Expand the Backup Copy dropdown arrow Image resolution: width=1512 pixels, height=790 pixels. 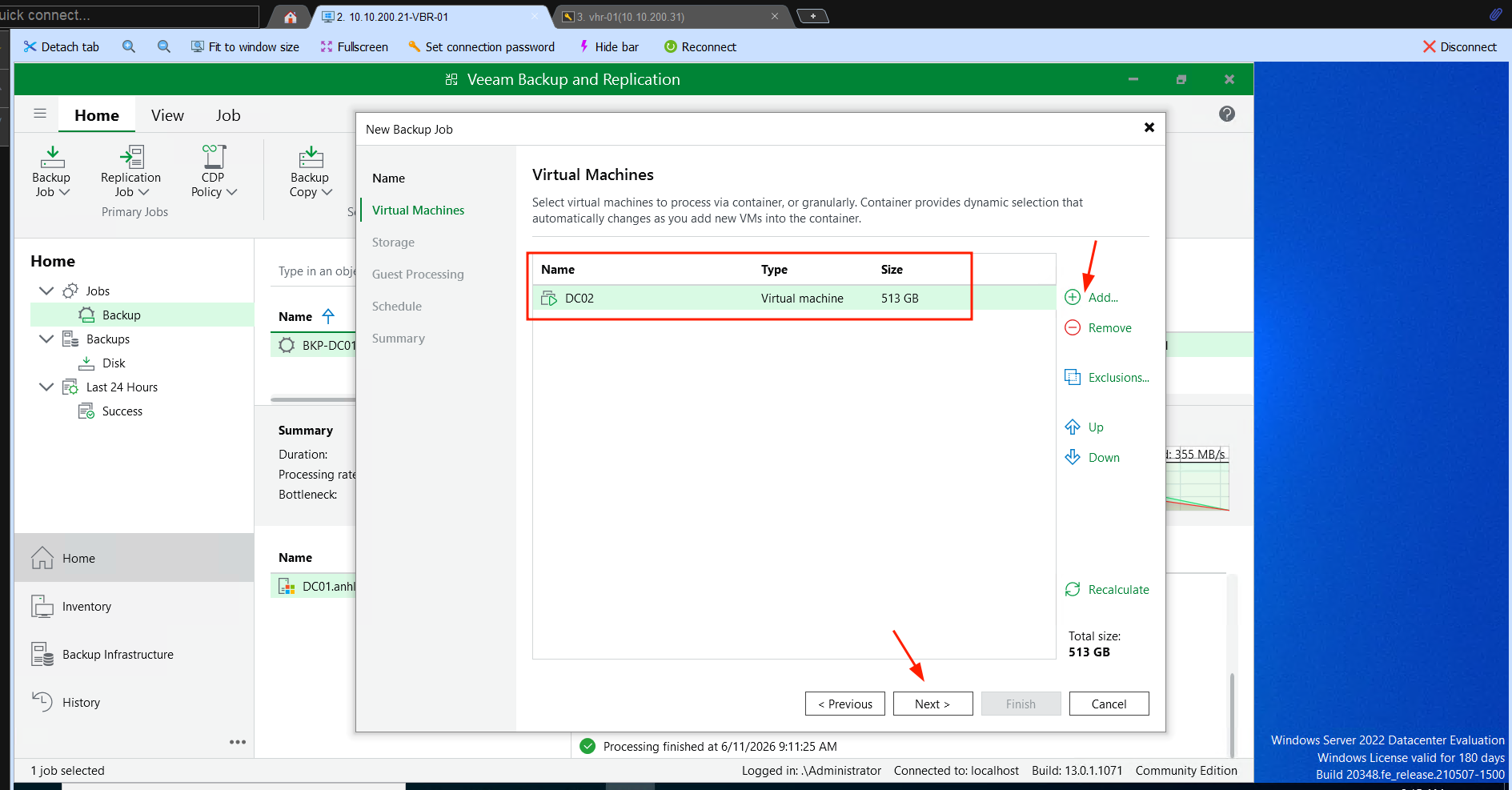coord(327,192)
